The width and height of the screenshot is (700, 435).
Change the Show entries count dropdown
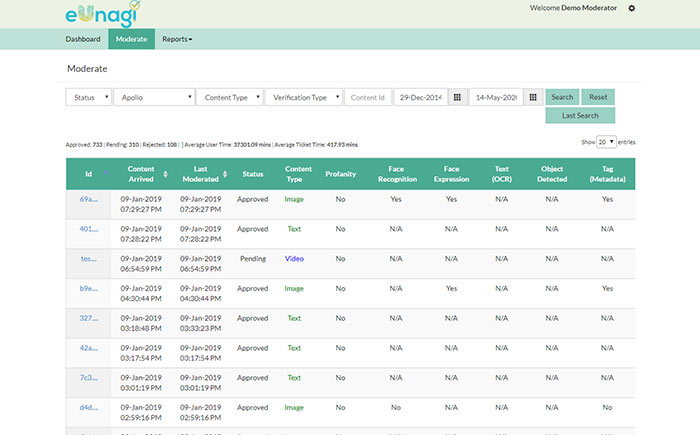[606, 142]
